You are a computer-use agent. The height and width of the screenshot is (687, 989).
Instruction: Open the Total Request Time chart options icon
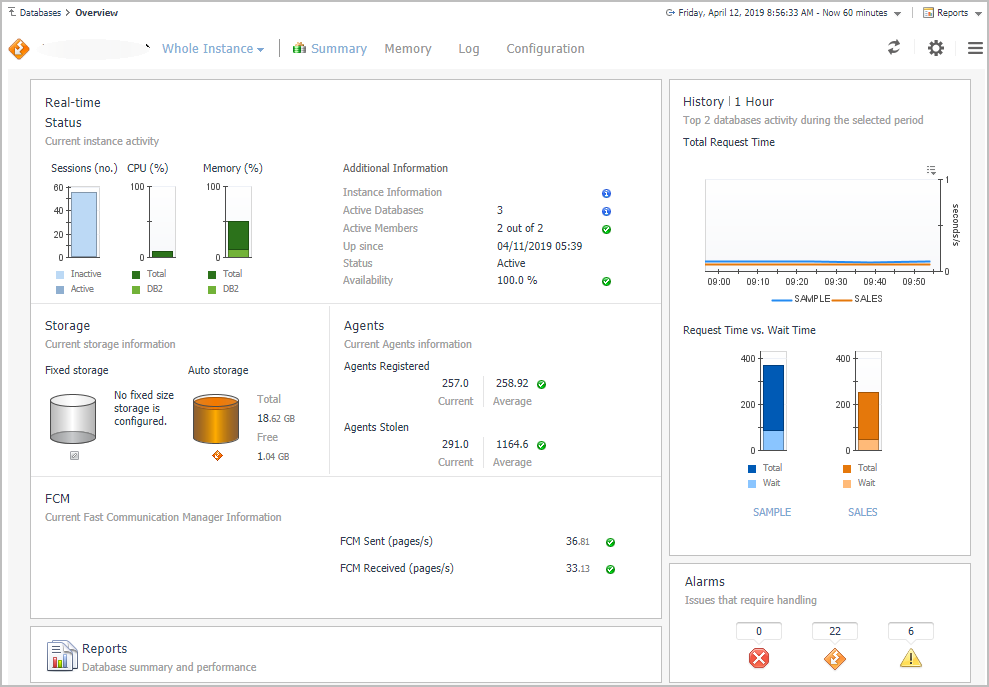click(x=931, y=170)
